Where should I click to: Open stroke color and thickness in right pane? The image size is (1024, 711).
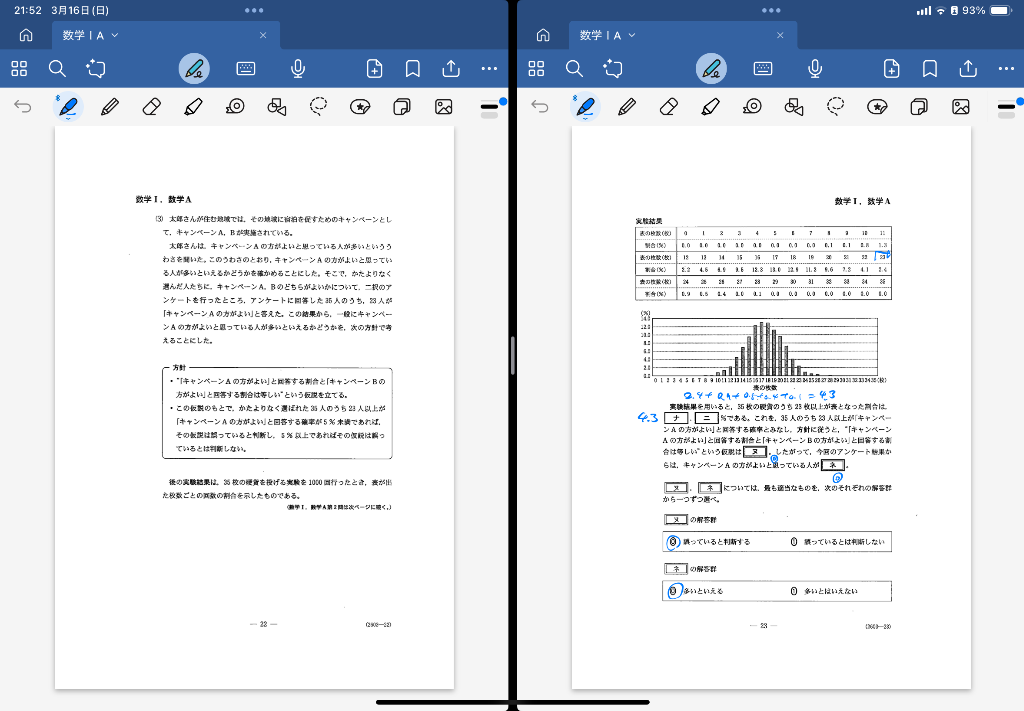point(1006,106)
